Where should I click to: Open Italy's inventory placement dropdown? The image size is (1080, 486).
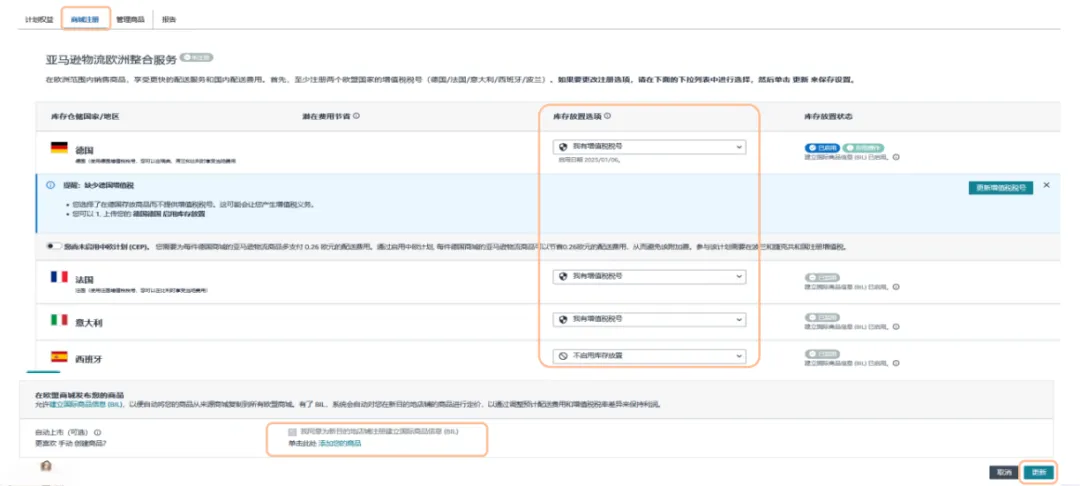point(649,320)
